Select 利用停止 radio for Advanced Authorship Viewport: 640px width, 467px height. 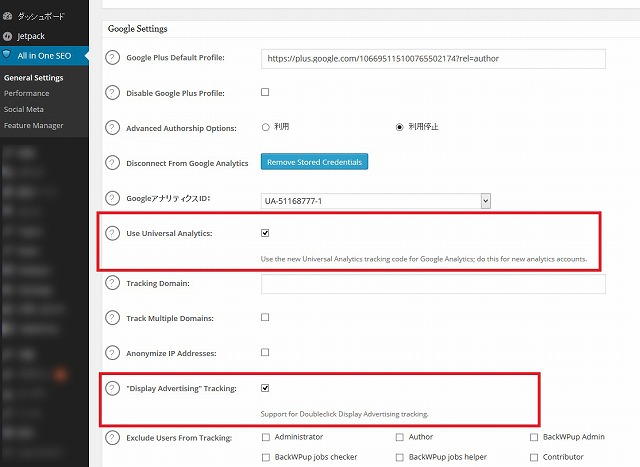coord(399,127)
